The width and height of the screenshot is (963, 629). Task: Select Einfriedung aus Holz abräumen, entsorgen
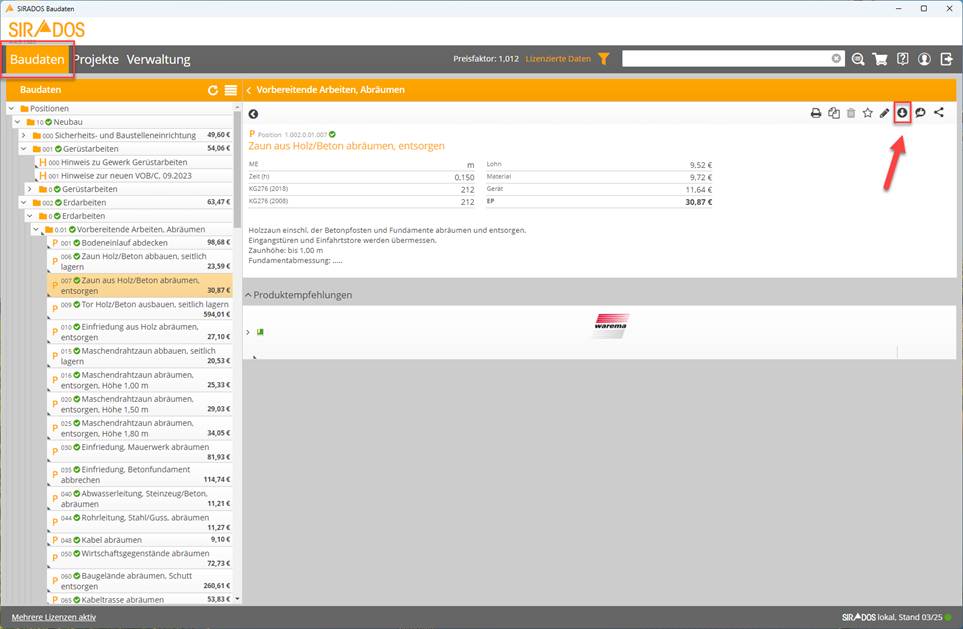point(140,332)
